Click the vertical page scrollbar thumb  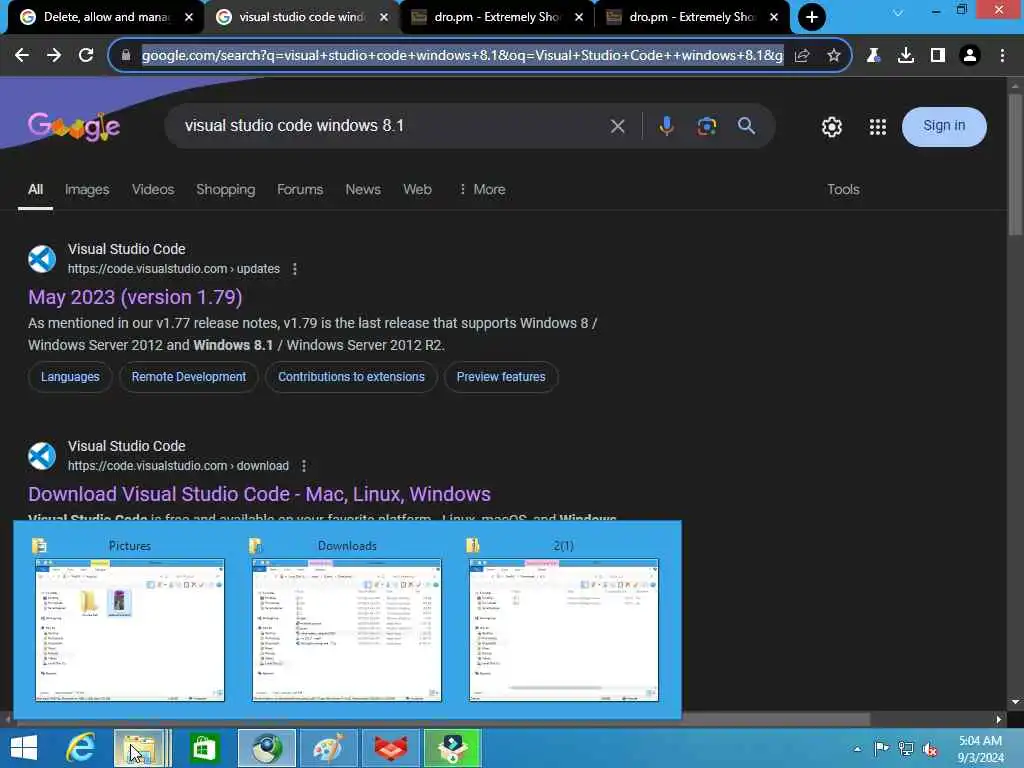pos(1015,165)
